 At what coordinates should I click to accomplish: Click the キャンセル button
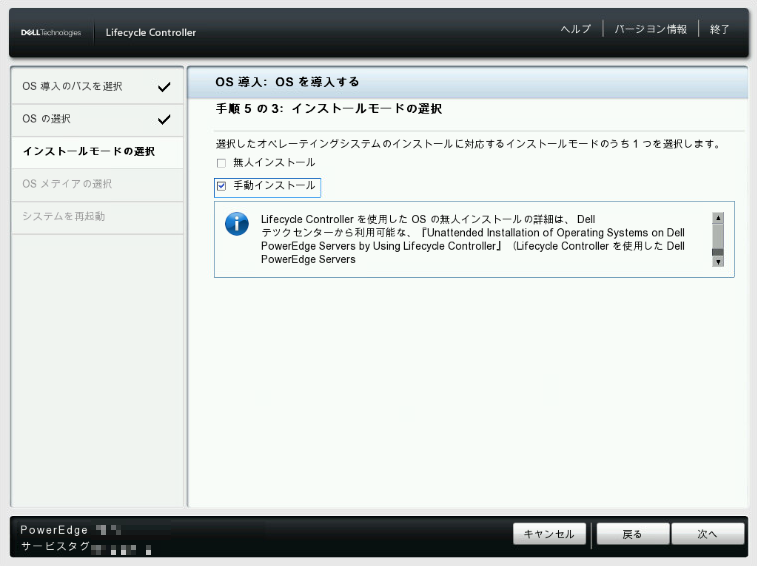(549, 534)
